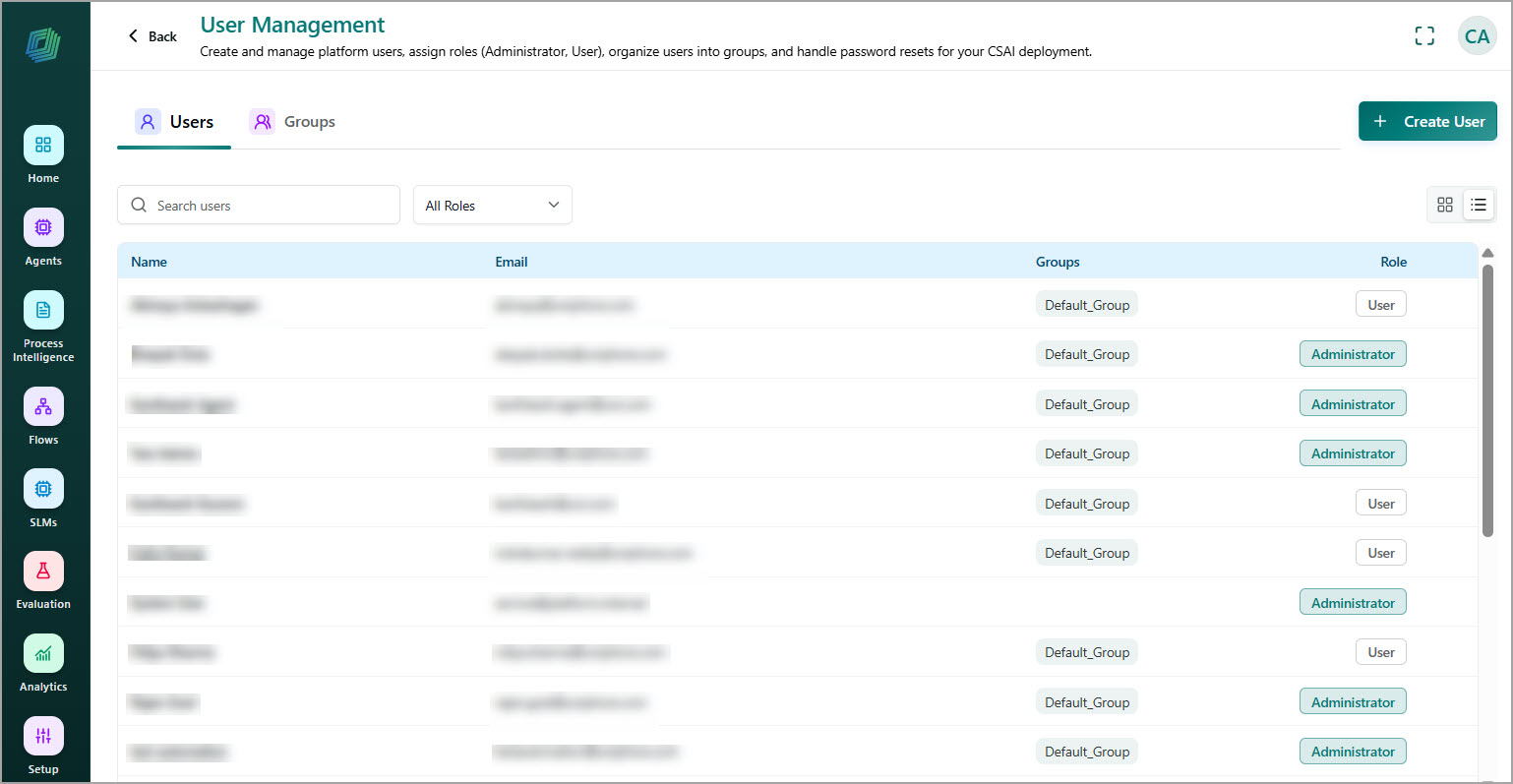
Task: Click the Default_Group tag in first row
Action: tap(1087, 305)
